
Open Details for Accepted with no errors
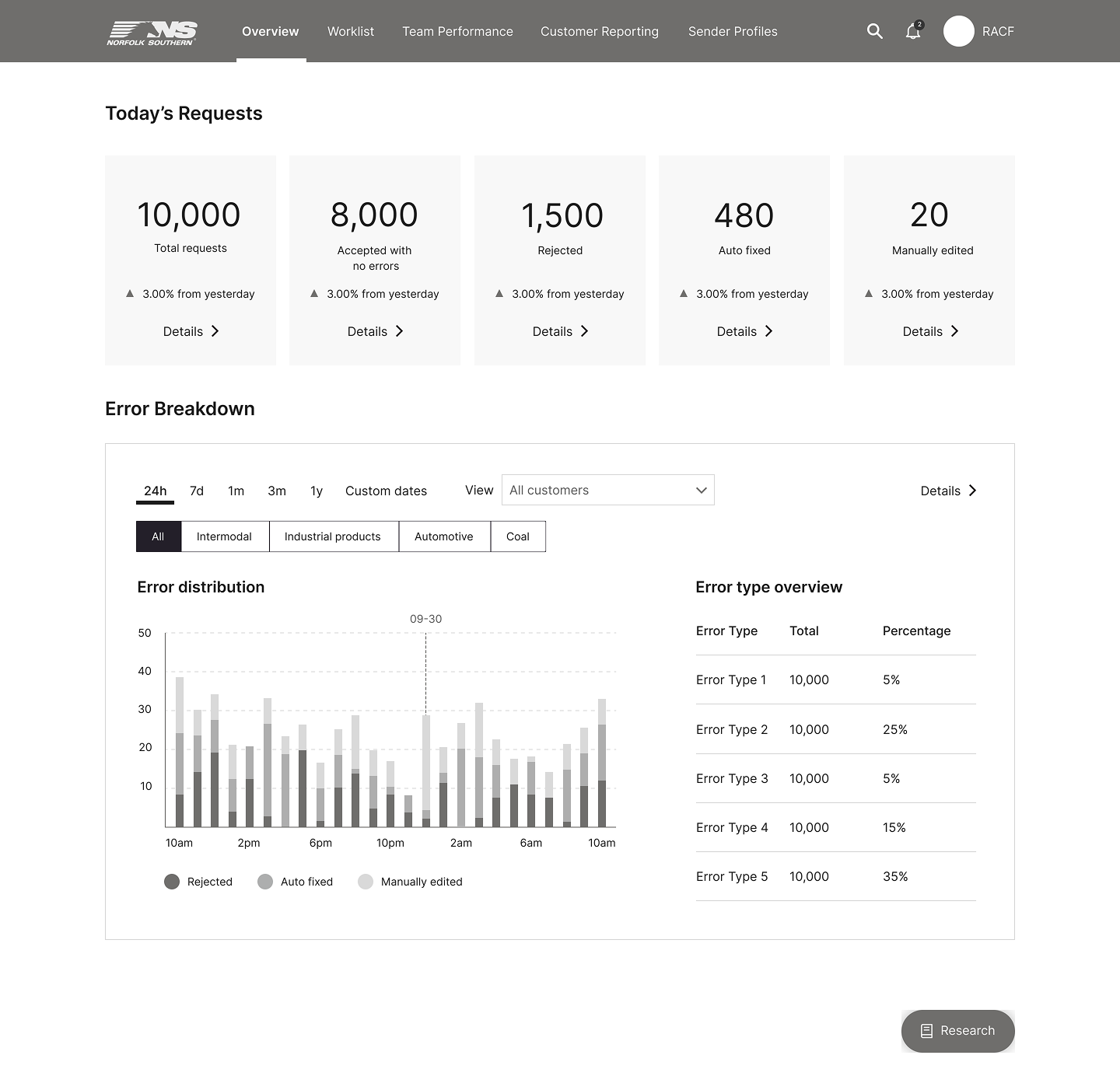375,331
